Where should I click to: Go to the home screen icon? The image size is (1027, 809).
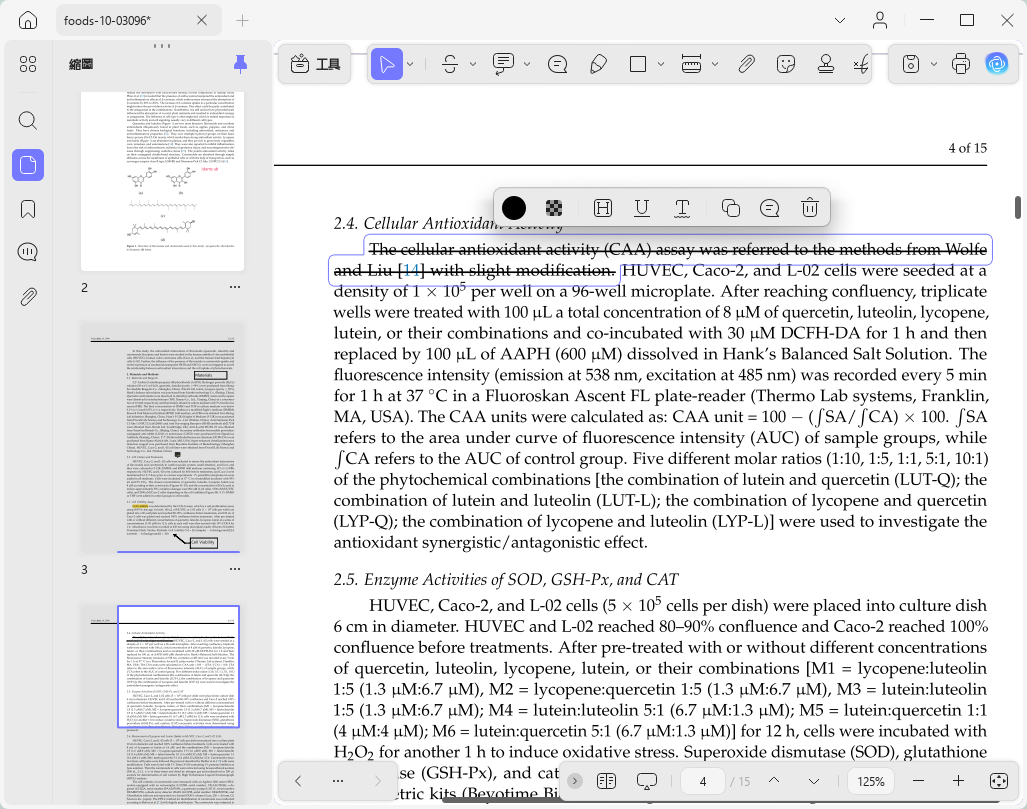click(28, 20)
